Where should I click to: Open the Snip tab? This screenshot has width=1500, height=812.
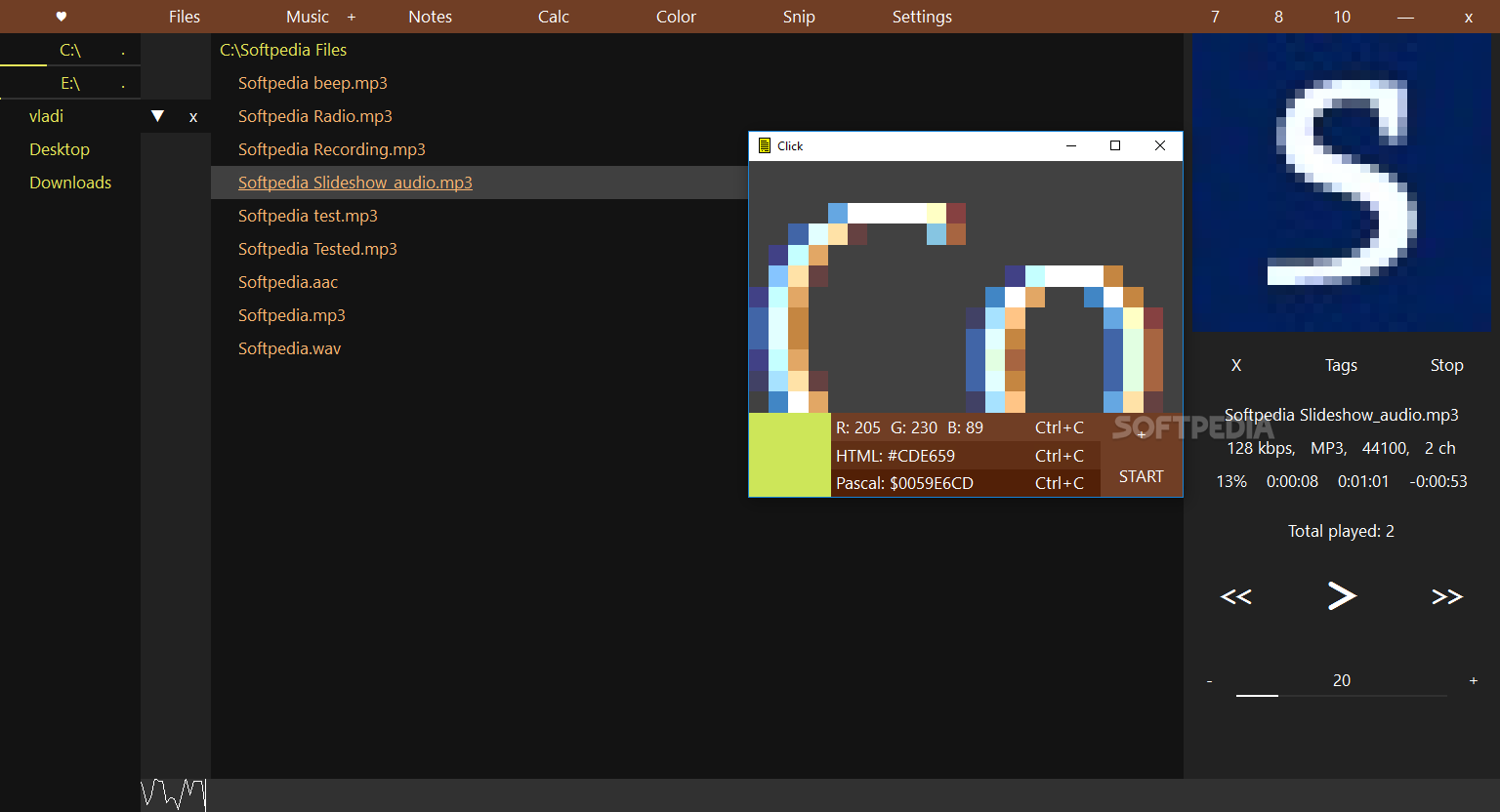click(x=799, y=17)
